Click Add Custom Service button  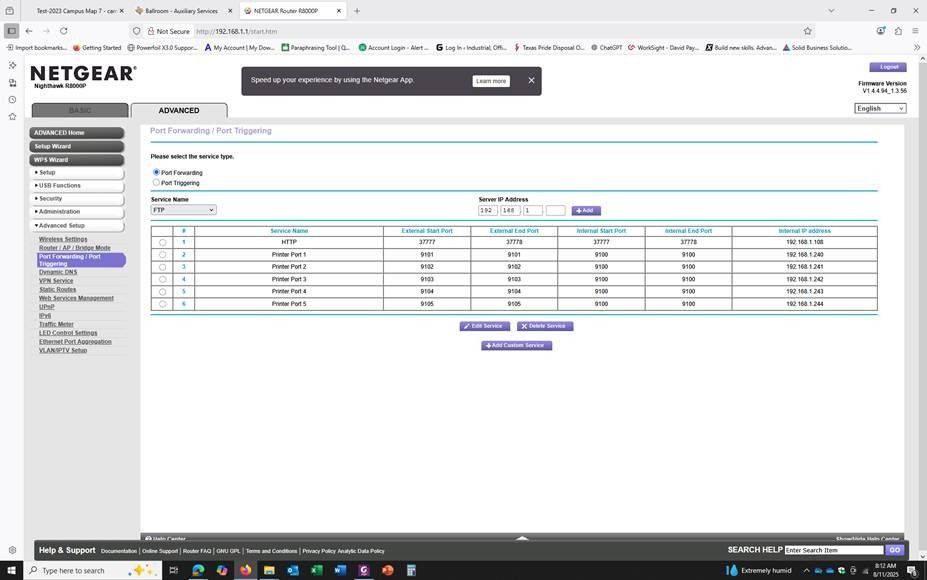tap(516, 345)
